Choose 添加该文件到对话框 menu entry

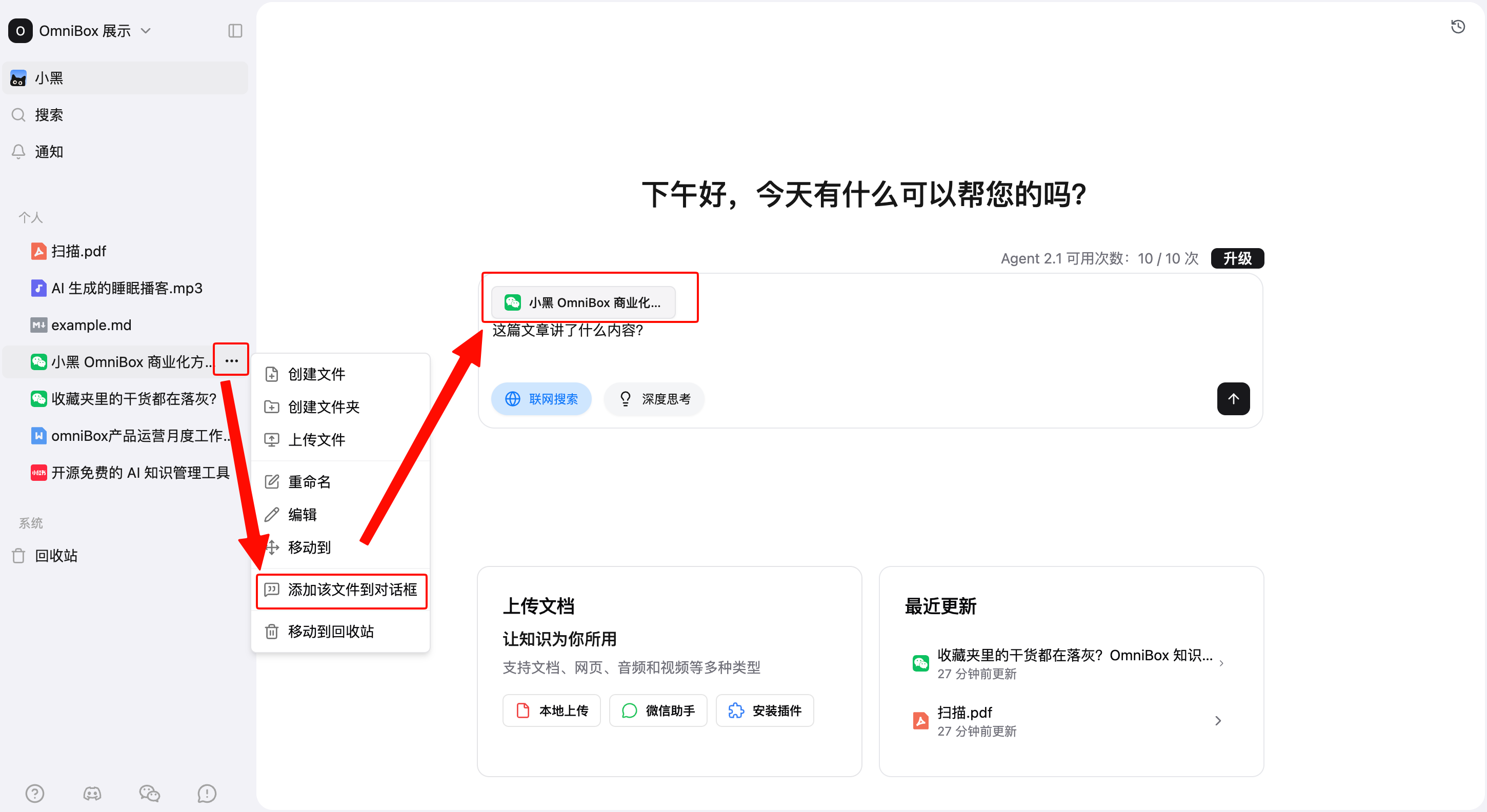[x=340, y=590]
